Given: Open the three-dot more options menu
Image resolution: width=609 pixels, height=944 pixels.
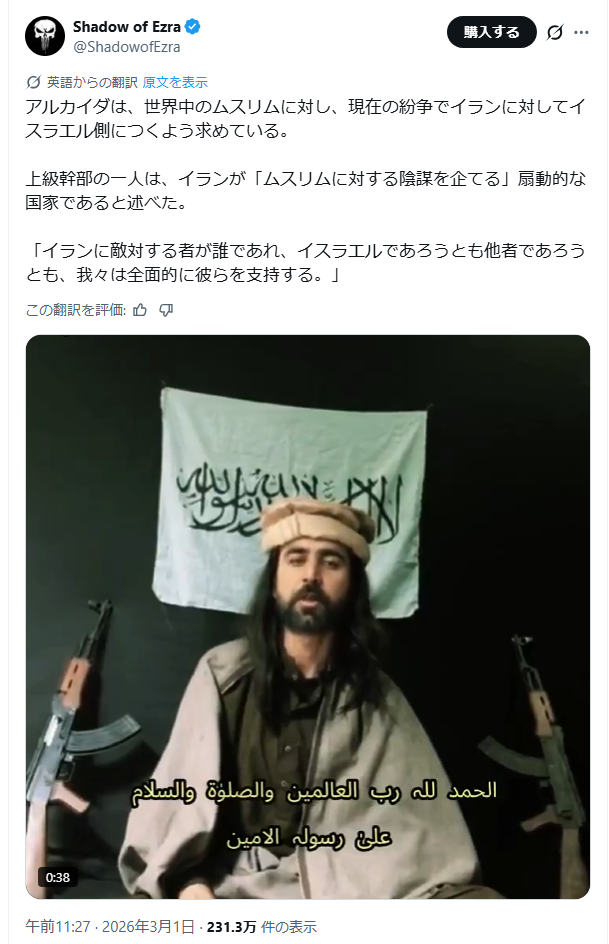Looking at the screenshot, I should pos(581,33).
